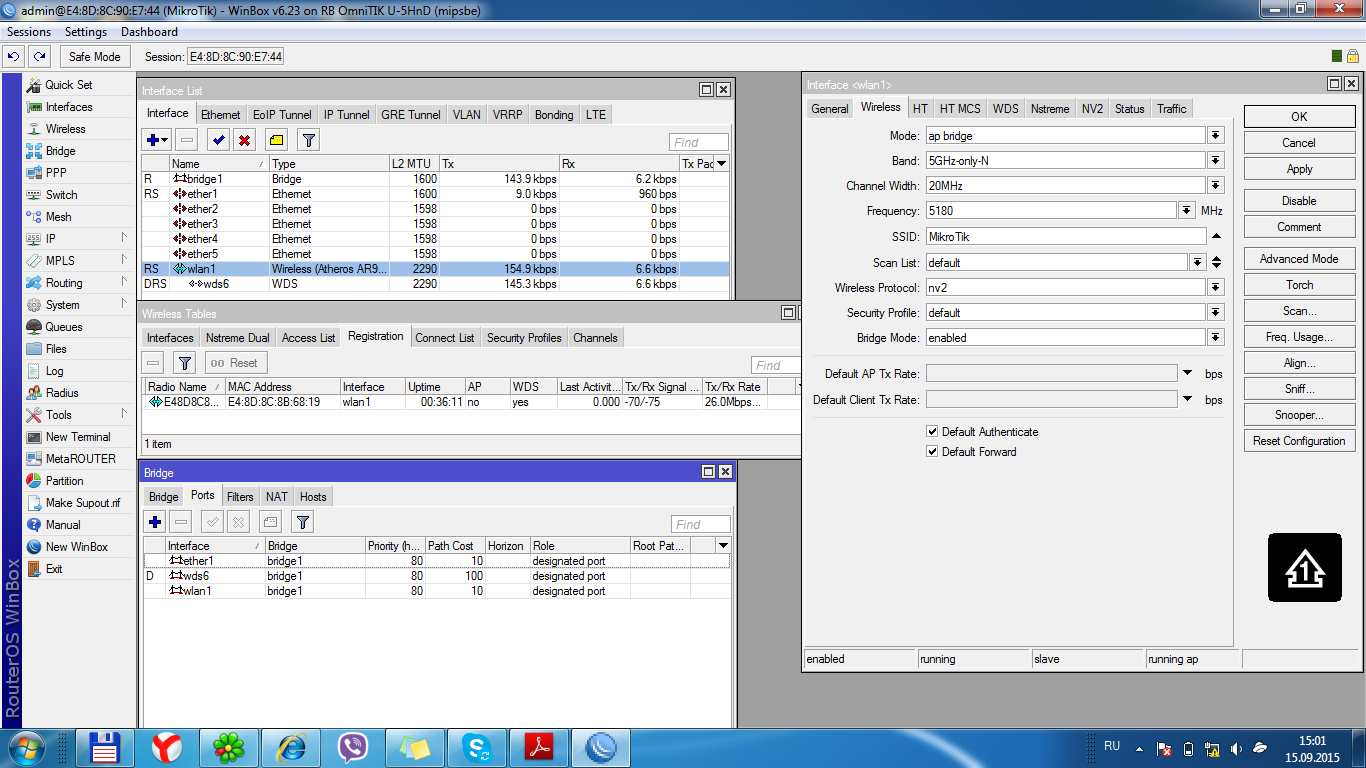Open New Terminal from sidebar

[x=78, y=437]
